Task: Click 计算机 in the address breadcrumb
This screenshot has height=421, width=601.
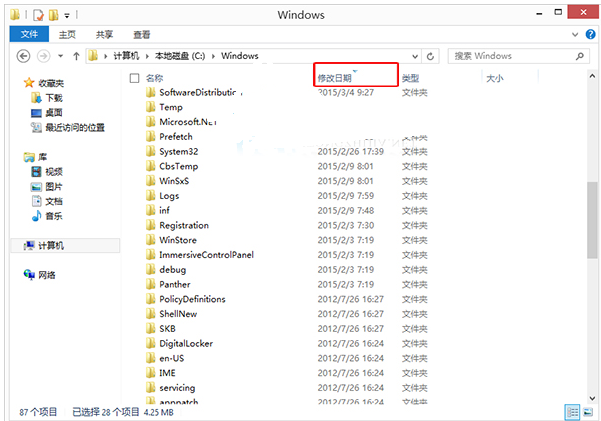Action: click(126, 56)
